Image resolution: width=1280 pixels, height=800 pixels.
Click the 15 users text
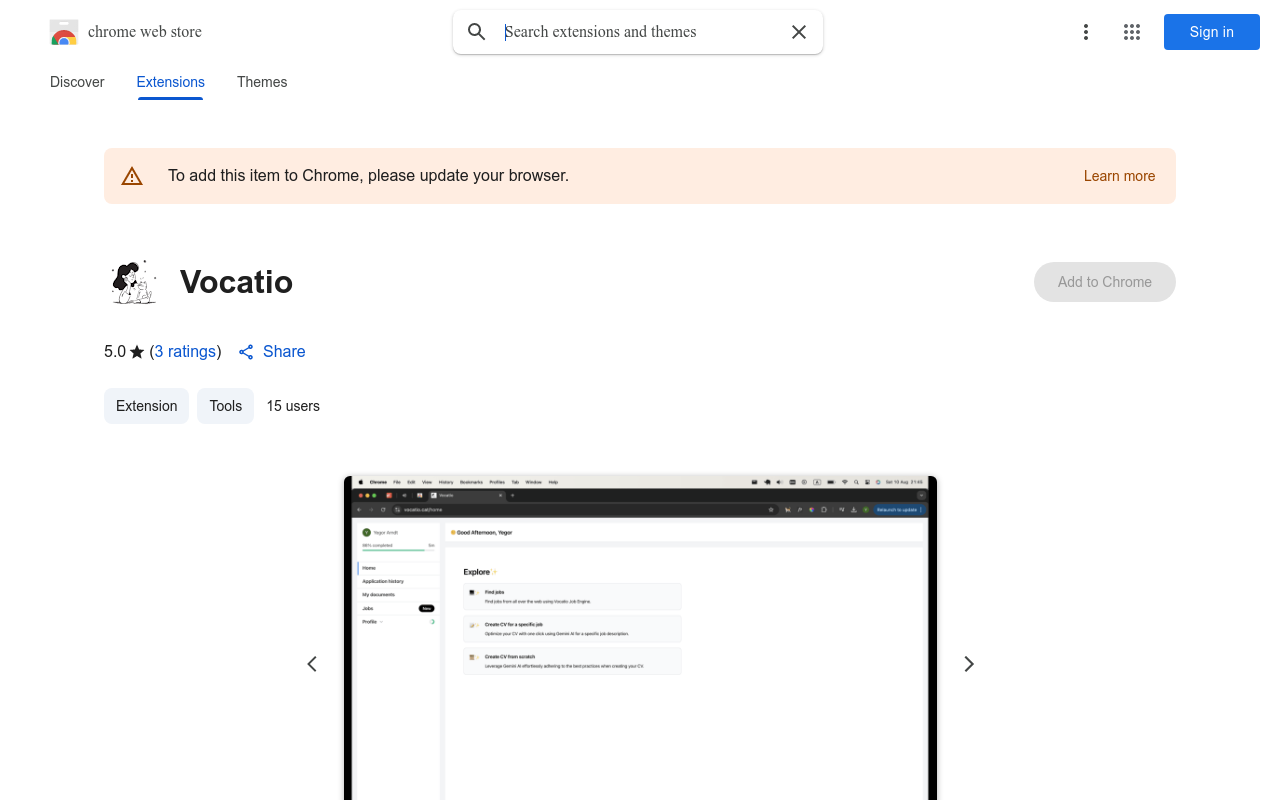[293, 406]
